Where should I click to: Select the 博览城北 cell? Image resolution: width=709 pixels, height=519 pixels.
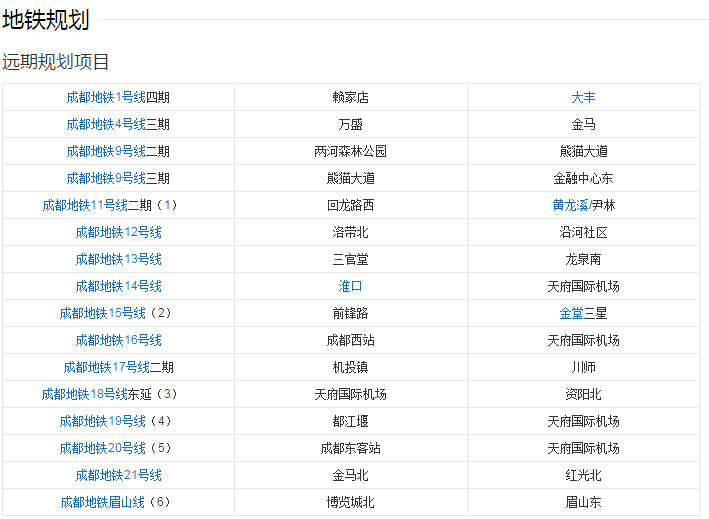click(350, 502)
